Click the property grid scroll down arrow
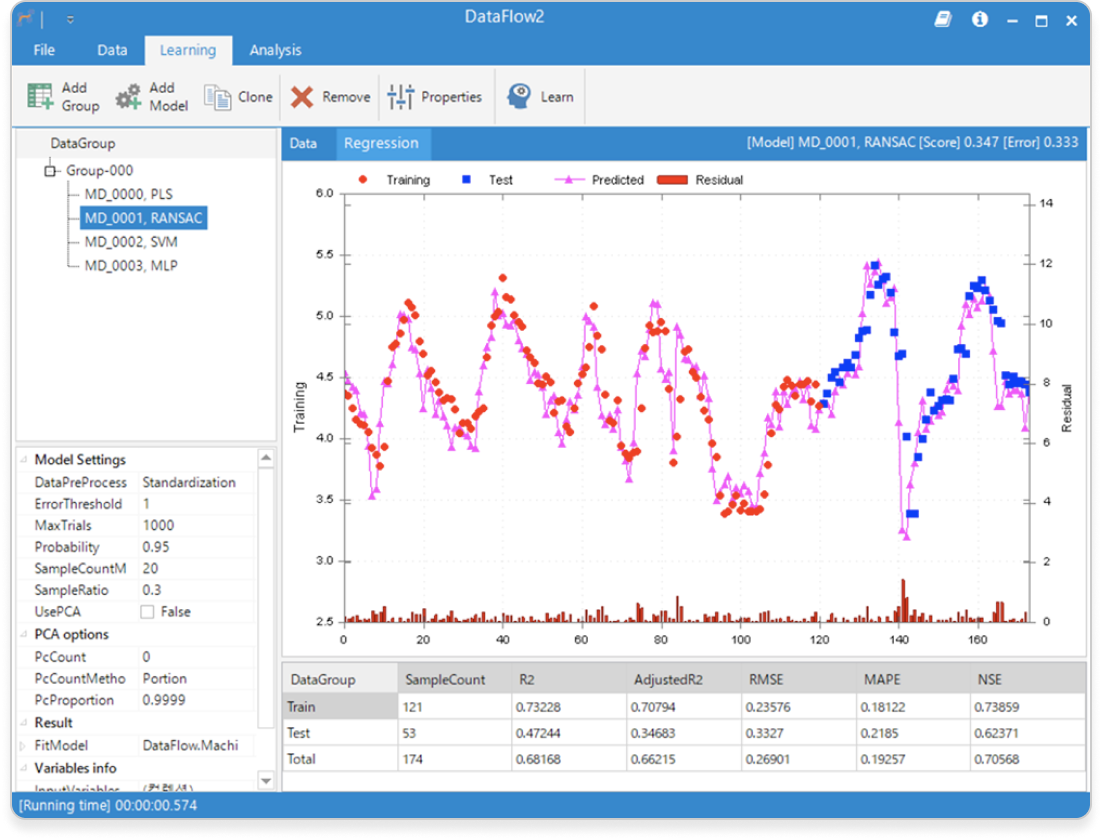Viewport: 1102px width, 840px height. pyautogui.click(x=266, y=780)
